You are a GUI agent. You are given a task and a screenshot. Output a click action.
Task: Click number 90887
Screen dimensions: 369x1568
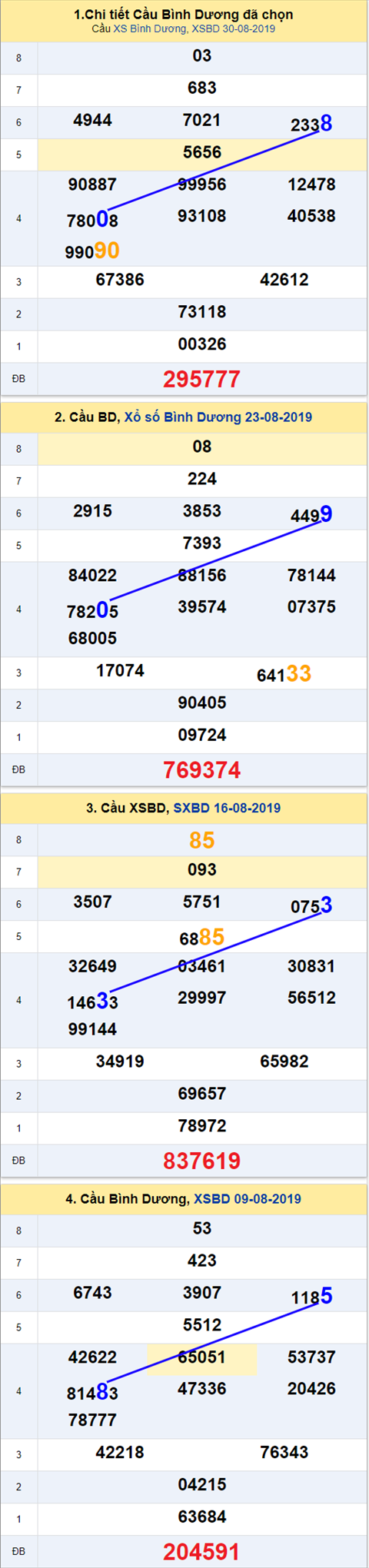(x=92, y=184)
